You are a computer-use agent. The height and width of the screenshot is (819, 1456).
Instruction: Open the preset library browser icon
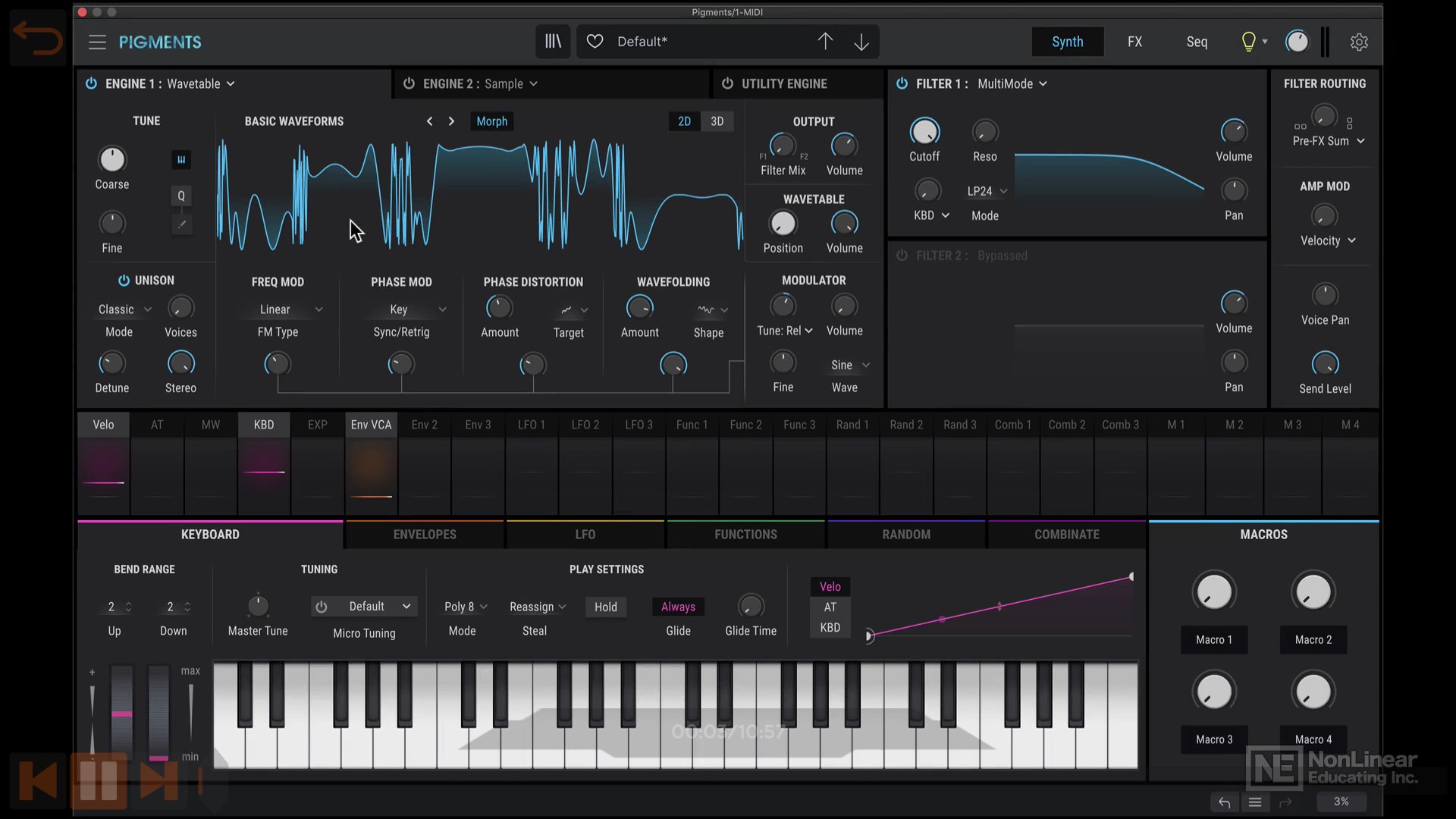(x=553, y=42)
